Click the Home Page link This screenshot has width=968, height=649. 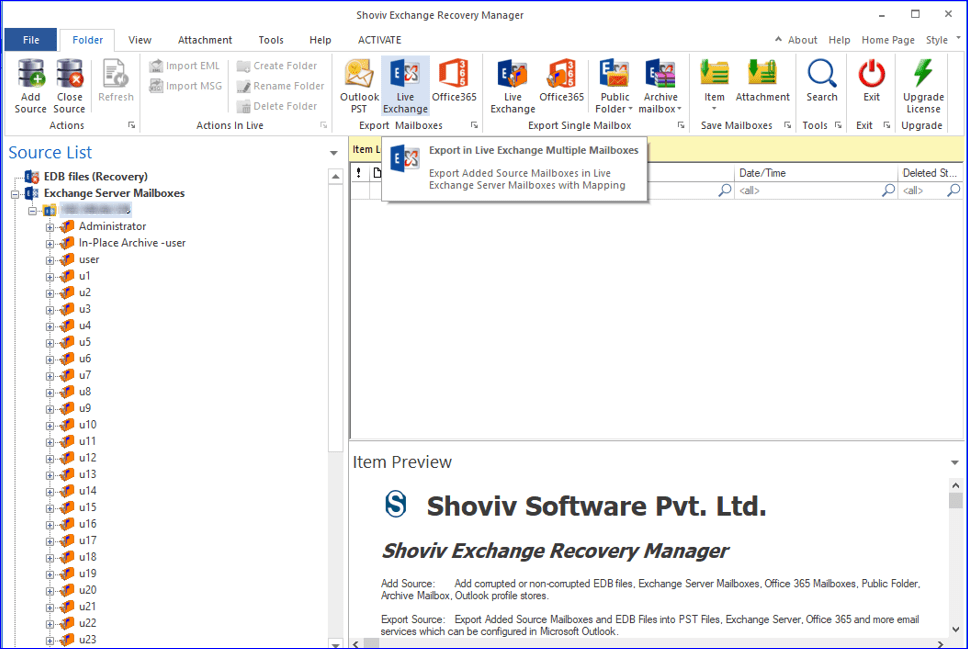pyautogui.click(x=888, y=40)
